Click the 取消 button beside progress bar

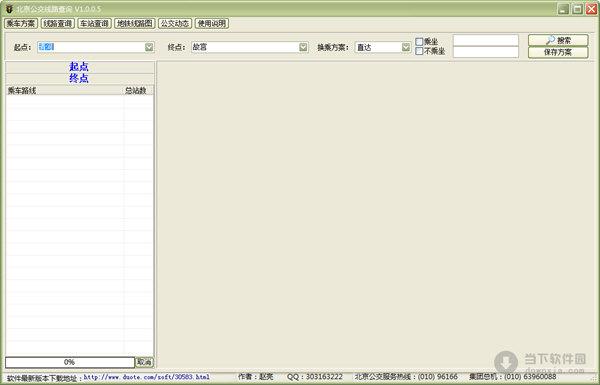click(x=144, y=362)
